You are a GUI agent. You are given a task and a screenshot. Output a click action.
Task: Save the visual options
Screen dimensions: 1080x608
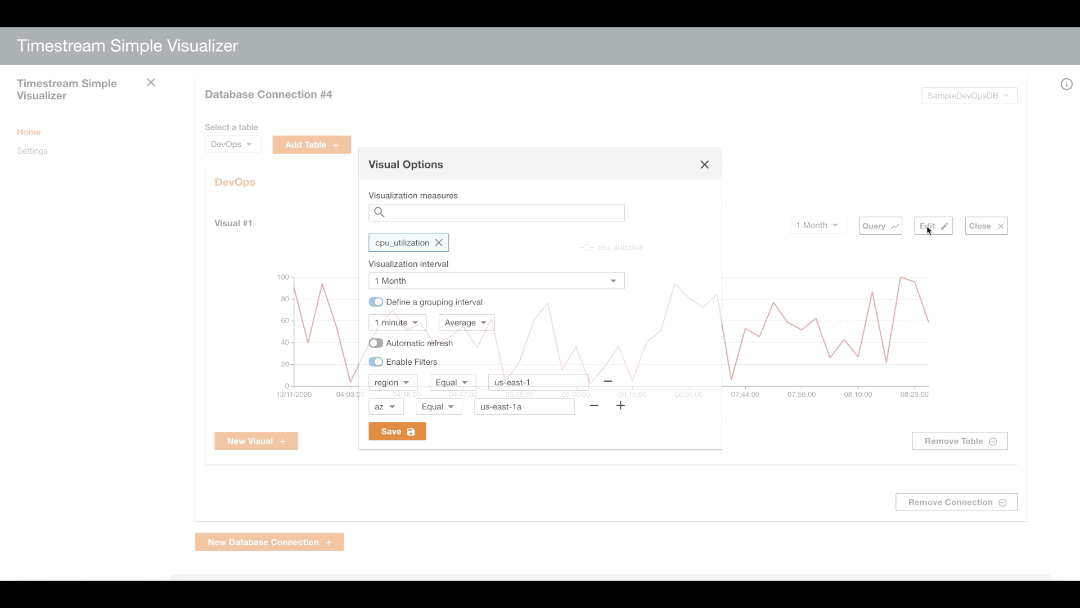(397, 432)
